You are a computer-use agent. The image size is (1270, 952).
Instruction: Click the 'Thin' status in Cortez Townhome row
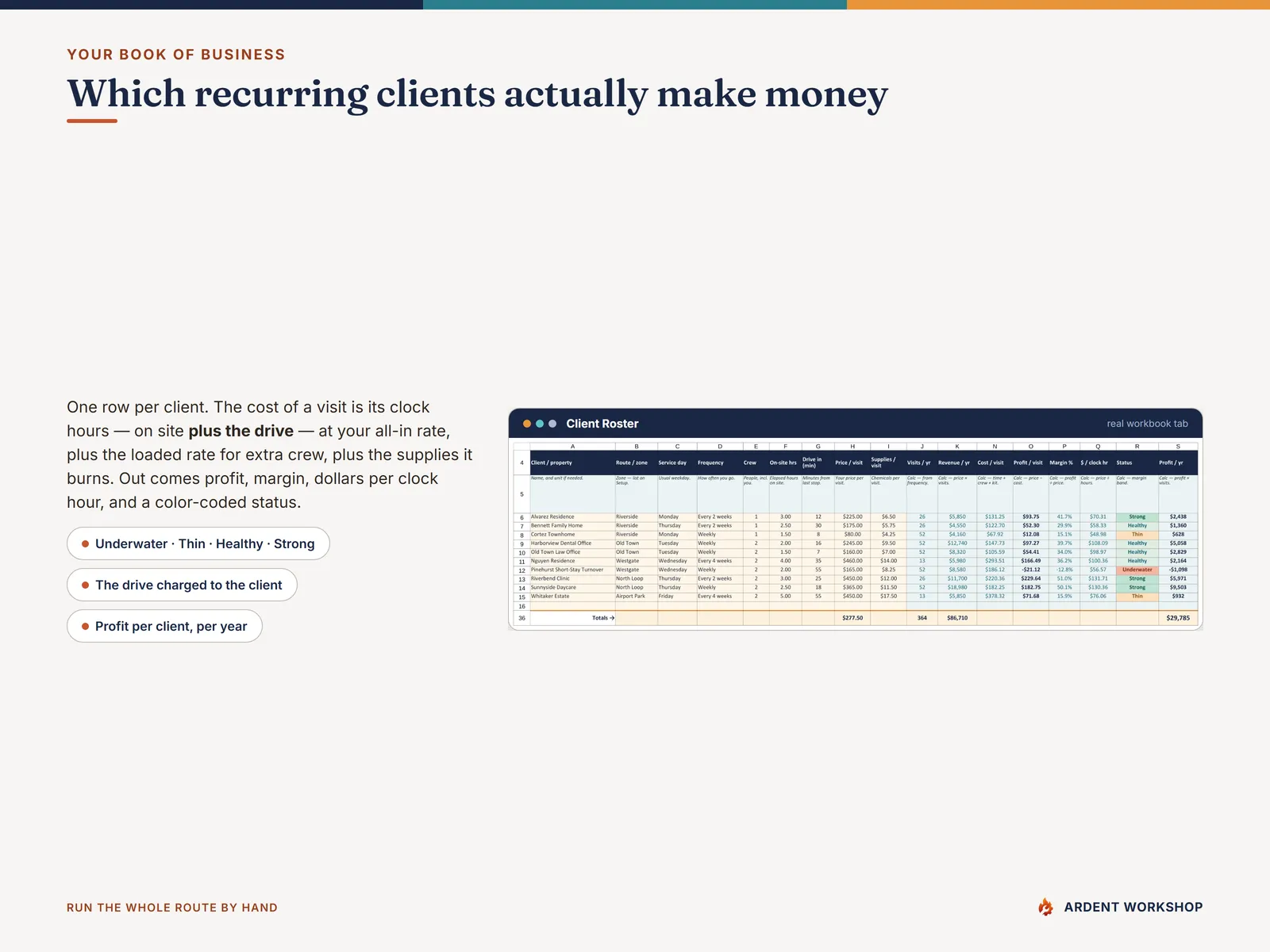tap(1137, 535)
